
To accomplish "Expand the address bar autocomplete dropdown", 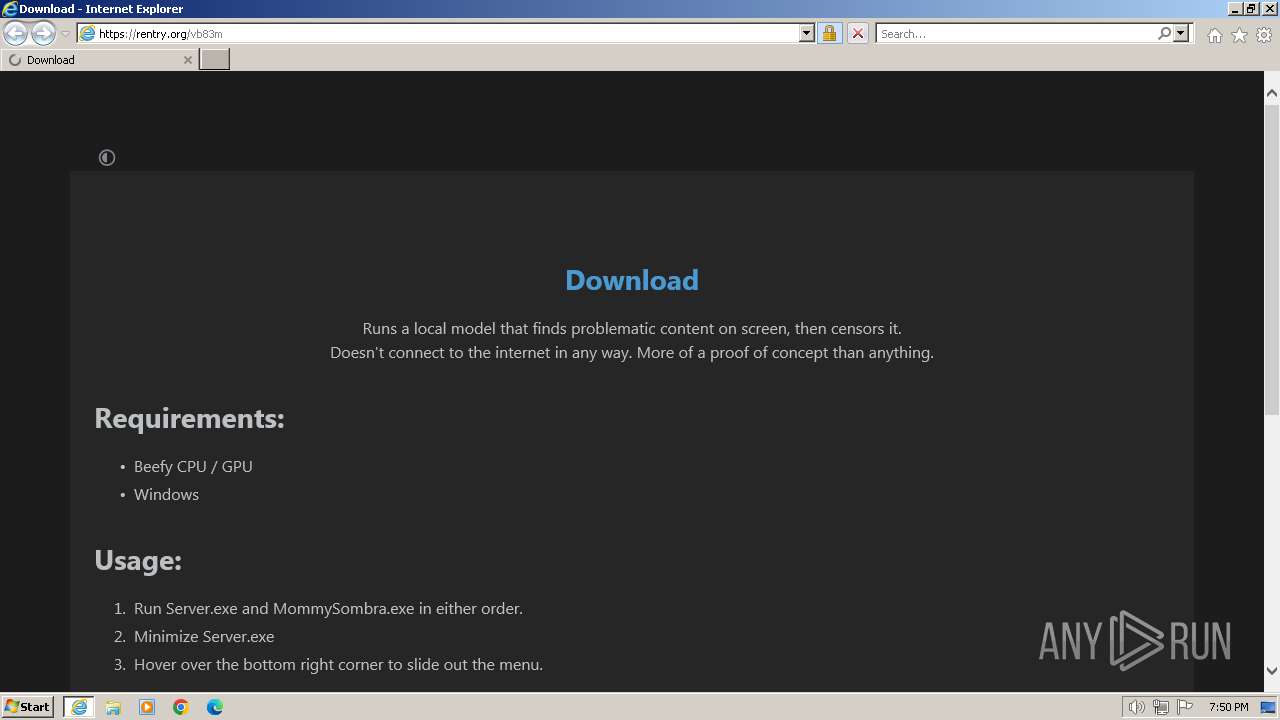I will coord(807,33).
